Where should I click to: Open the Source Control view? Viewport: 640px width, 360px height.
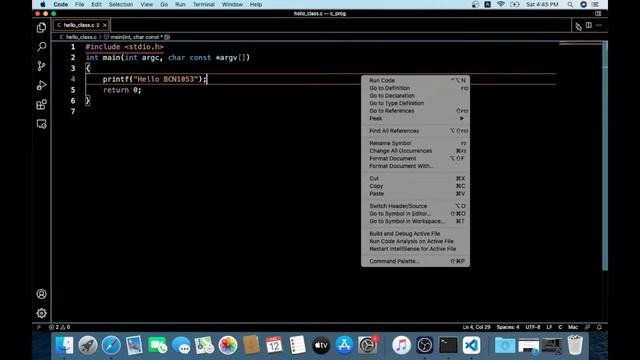pyautogui.click(x=41, y=66)
